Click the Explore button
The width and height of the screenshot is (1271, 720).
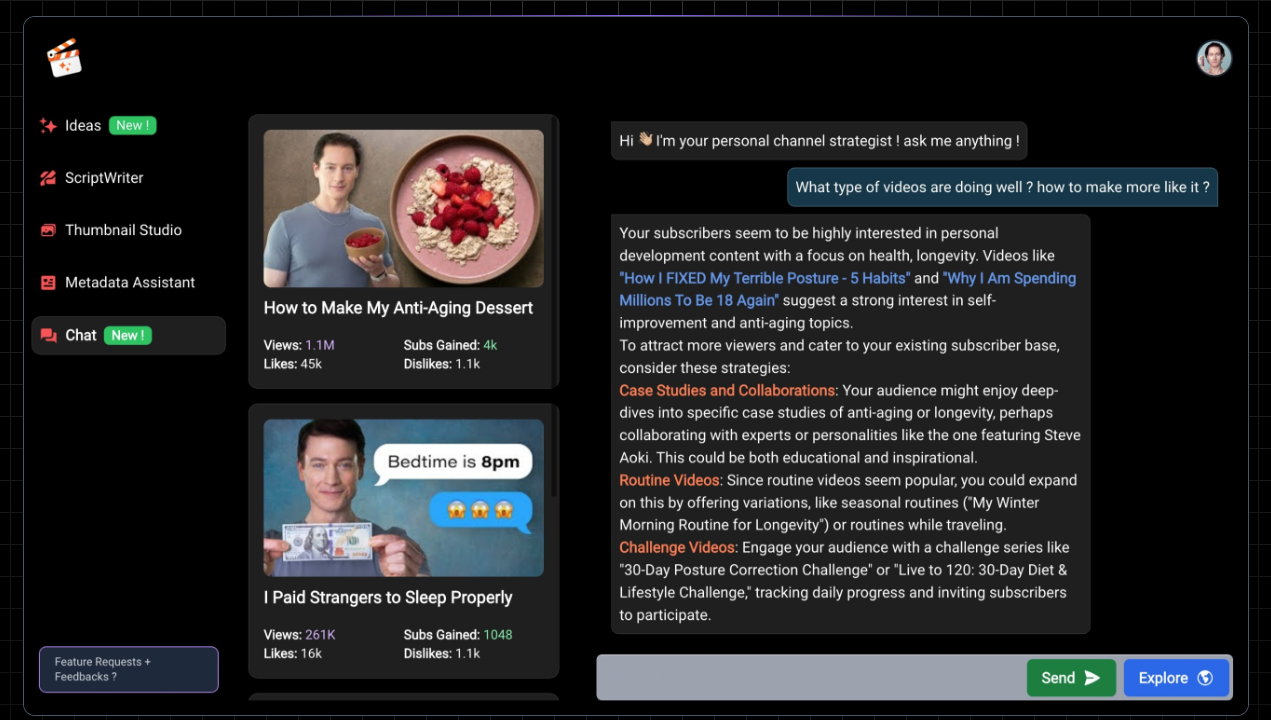pyautogui.click(x=1176, y=678)
